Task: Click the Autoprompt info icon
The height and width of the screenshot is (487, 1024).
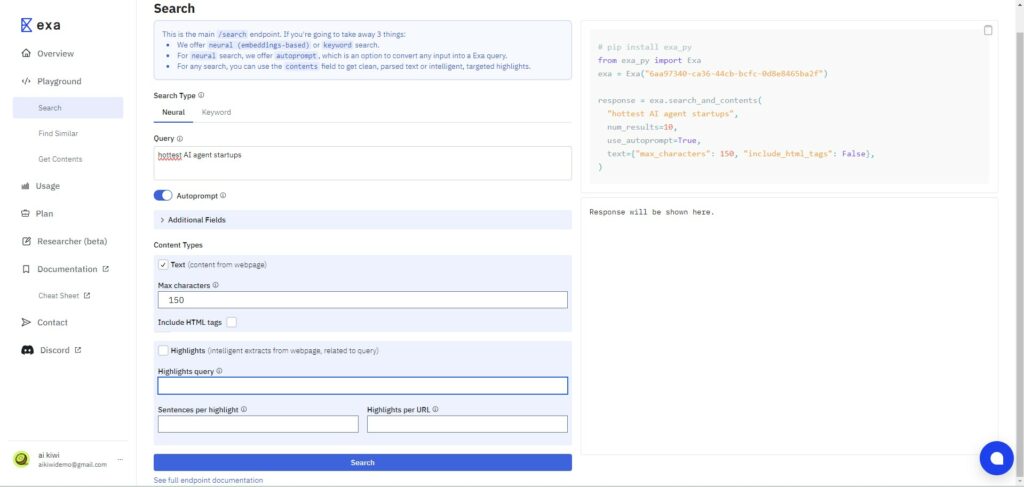Action: [x=223, y=195]
